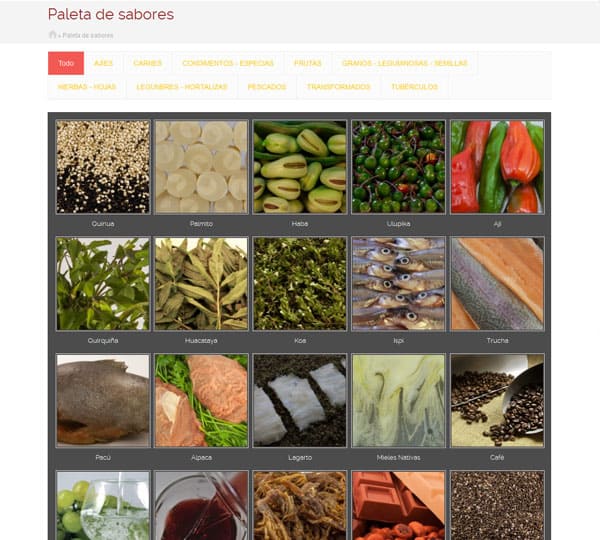
Task: Click the home icon in breadcrumb
Action: pos(53,35)
